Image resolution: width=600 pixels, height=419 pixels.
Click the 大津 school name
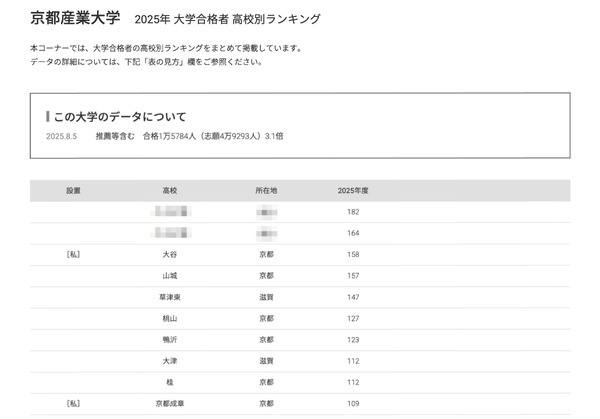pos(169,362)
